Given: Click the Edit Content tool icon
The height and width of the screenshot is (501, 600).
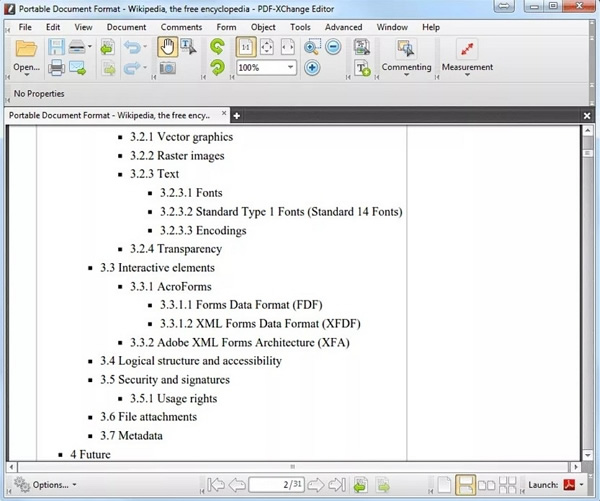Looking at the screenshot, I should 362,47.
